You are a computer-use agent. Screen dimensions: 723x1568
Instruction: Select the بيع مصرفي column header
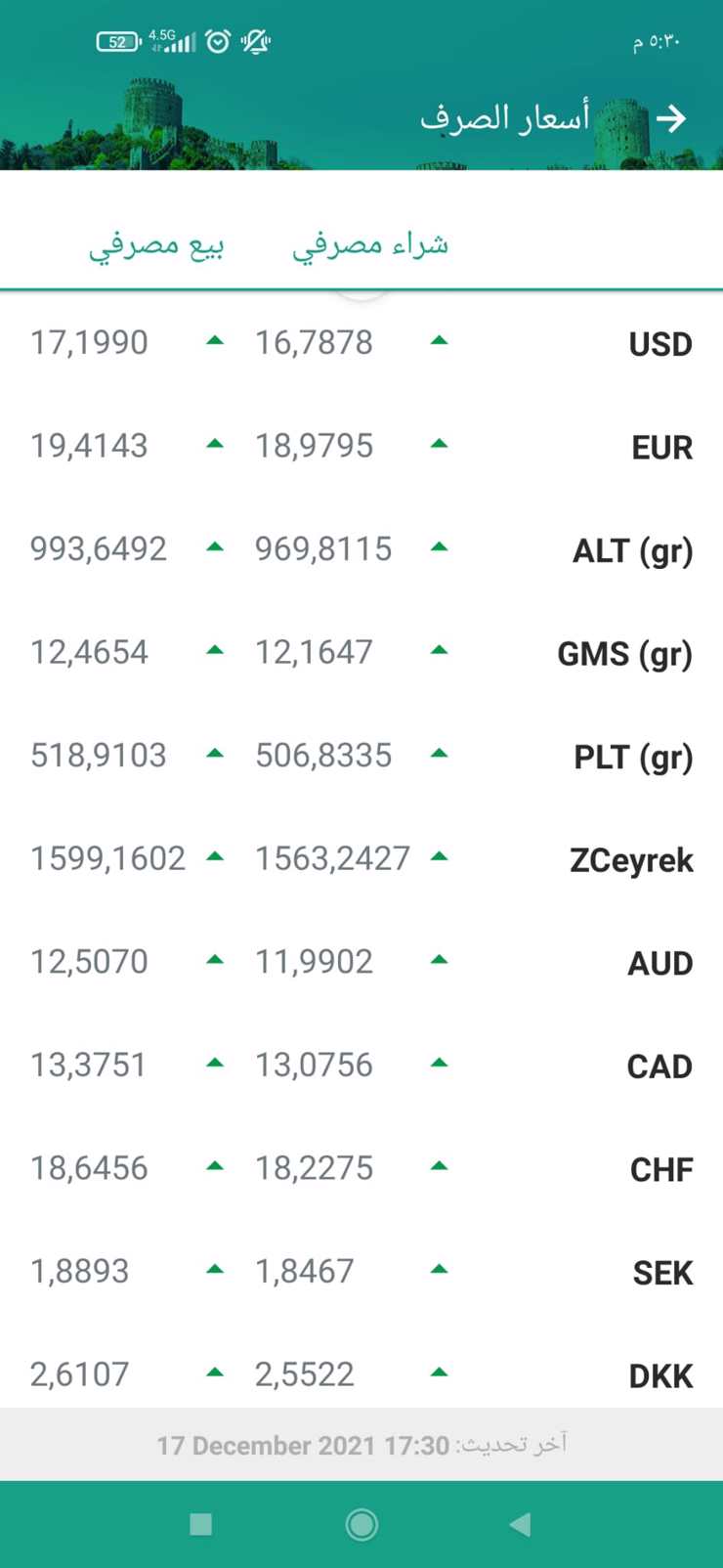156,244
